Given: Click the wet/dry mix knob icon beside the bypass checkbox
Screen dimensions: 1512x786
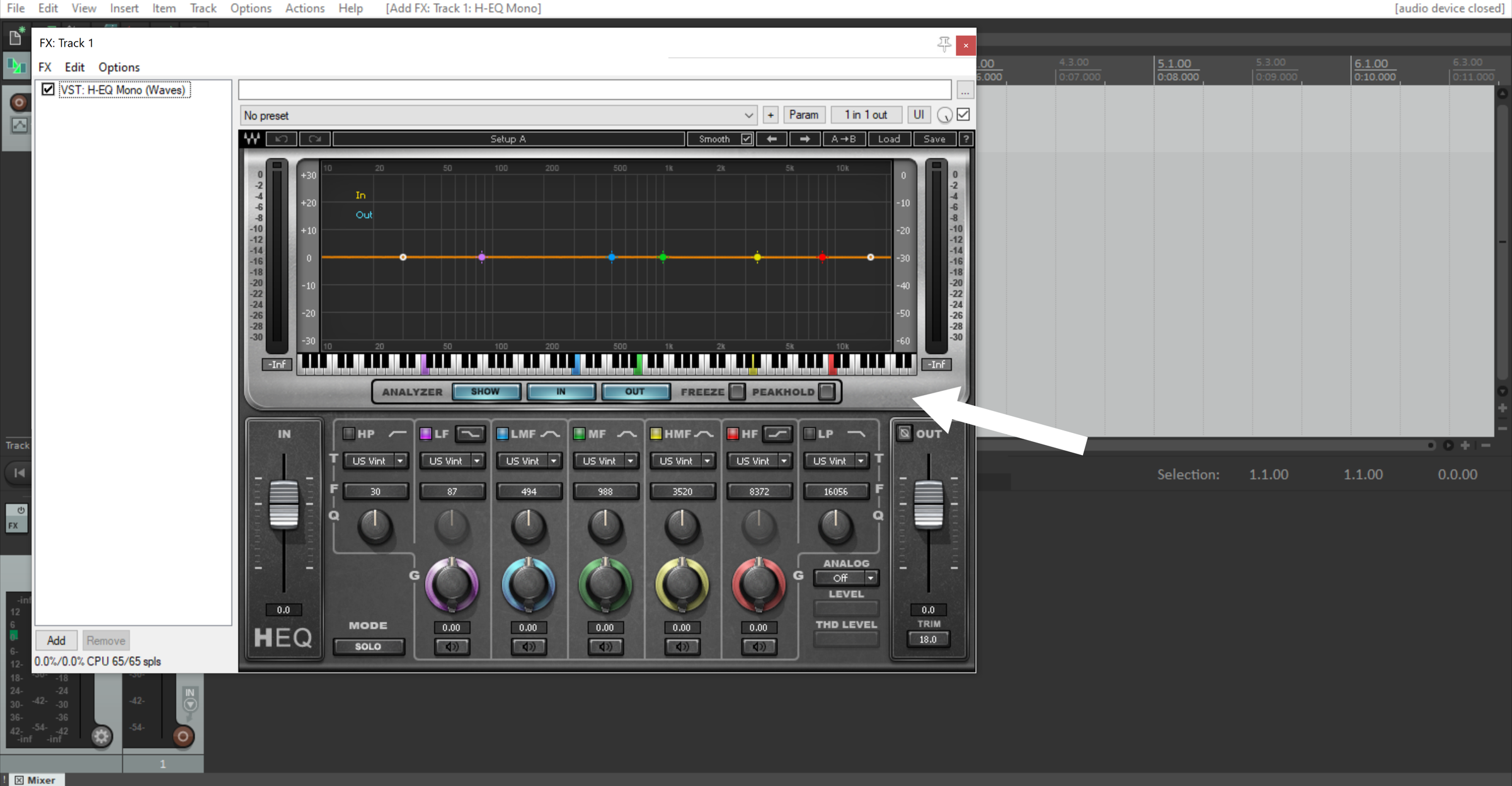Looking at the screenshot, I should point(944,115).
